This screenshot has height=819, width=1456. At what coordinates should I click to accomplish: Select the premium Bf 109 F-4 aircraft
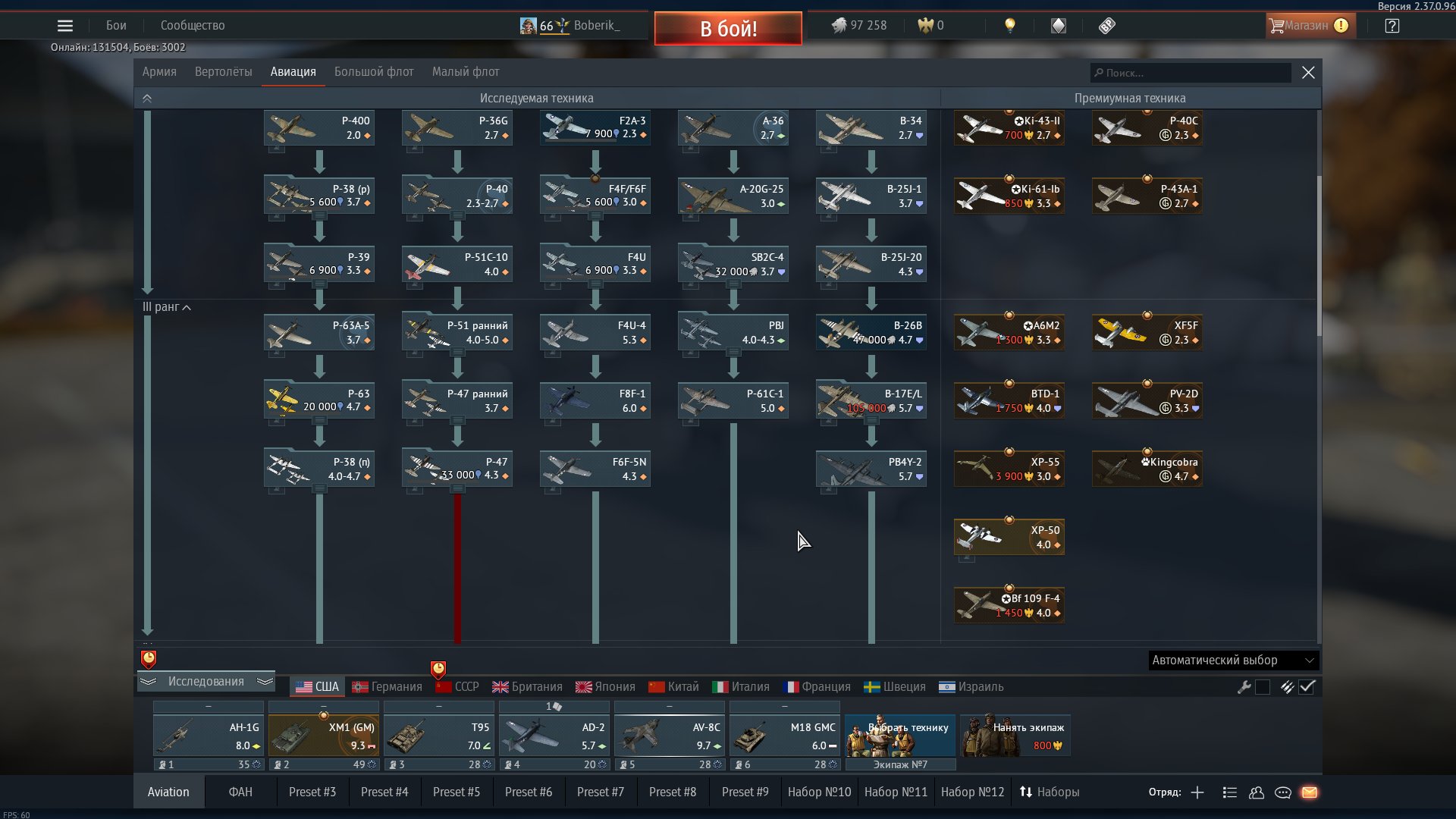coord(1009,605)
